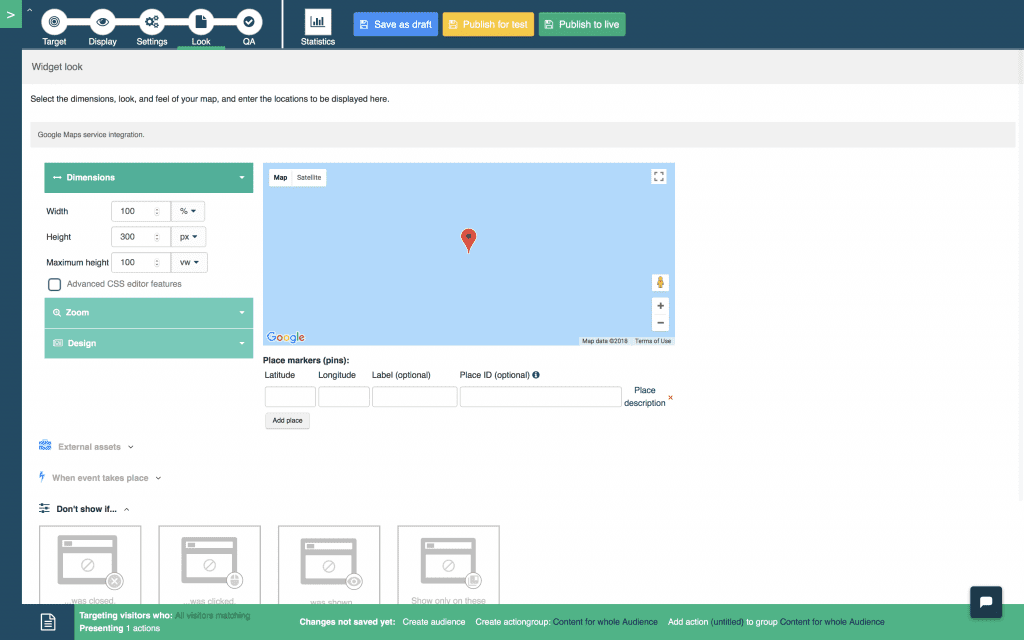The width and height of the screenshot is (1024, 640).
Task: Expand the Zoom panel
Action: [x=148, y=313]
